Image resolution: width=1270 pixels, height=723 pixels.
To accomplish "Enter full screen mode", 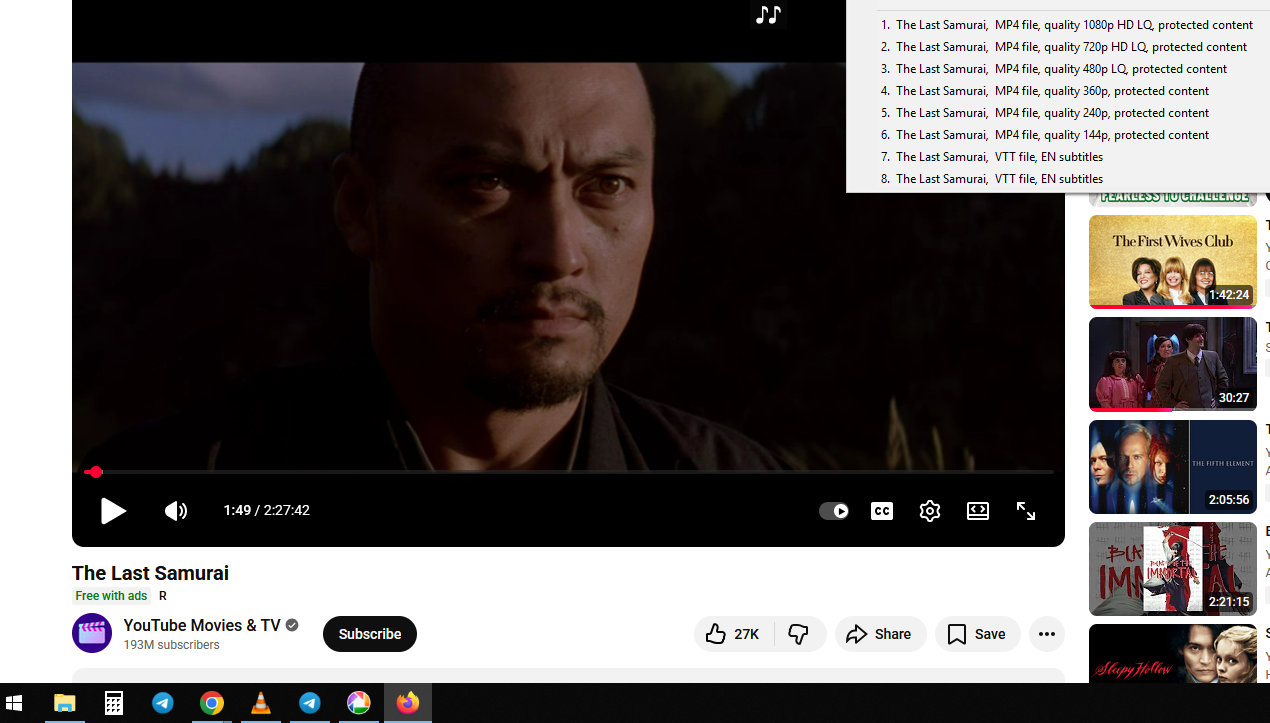I will (x=1026, y=511).
